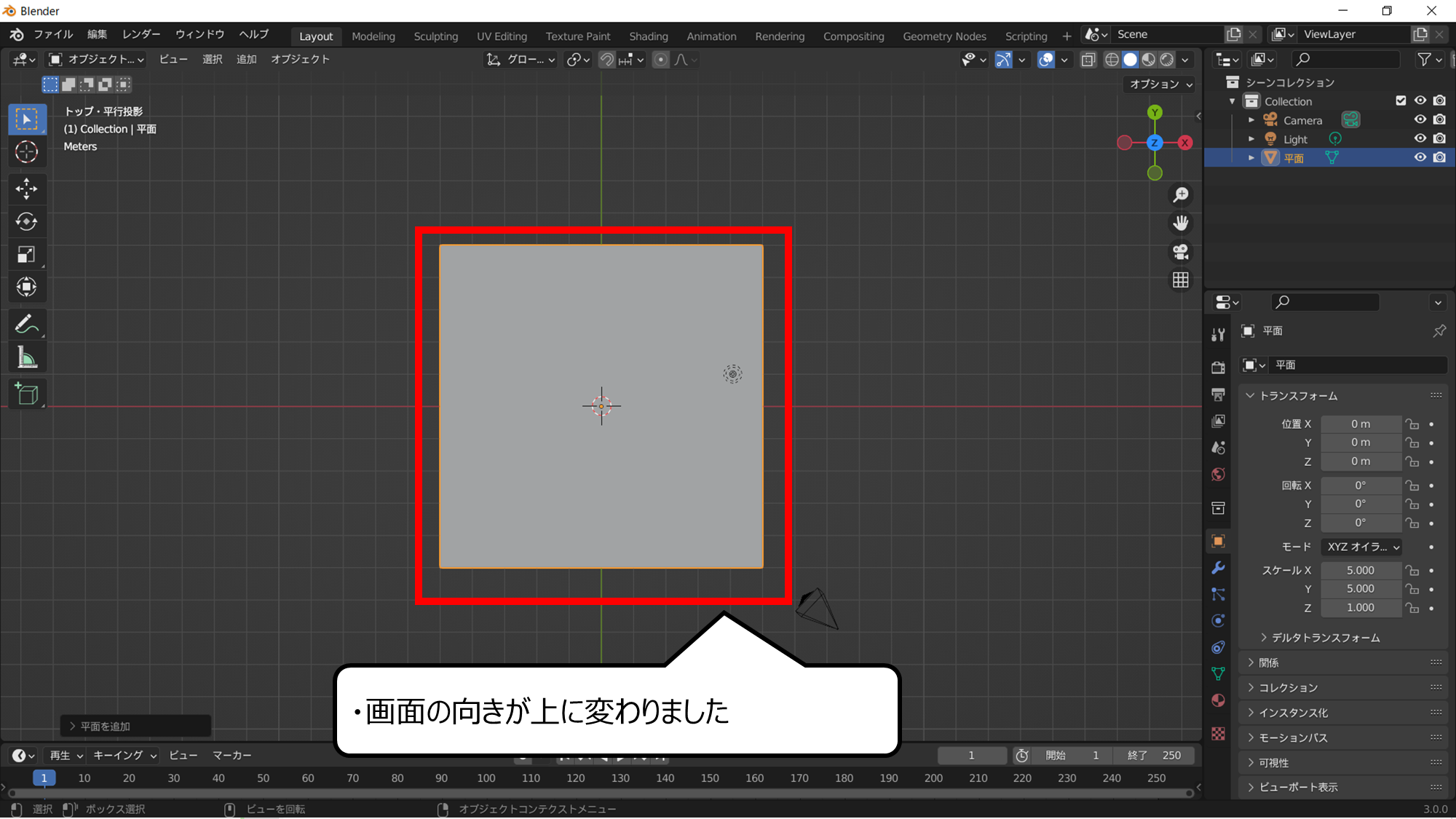The image size is (1456, 819).
Task: Click the viewport zoom magnifier icon
Action: pos(1181,195)
